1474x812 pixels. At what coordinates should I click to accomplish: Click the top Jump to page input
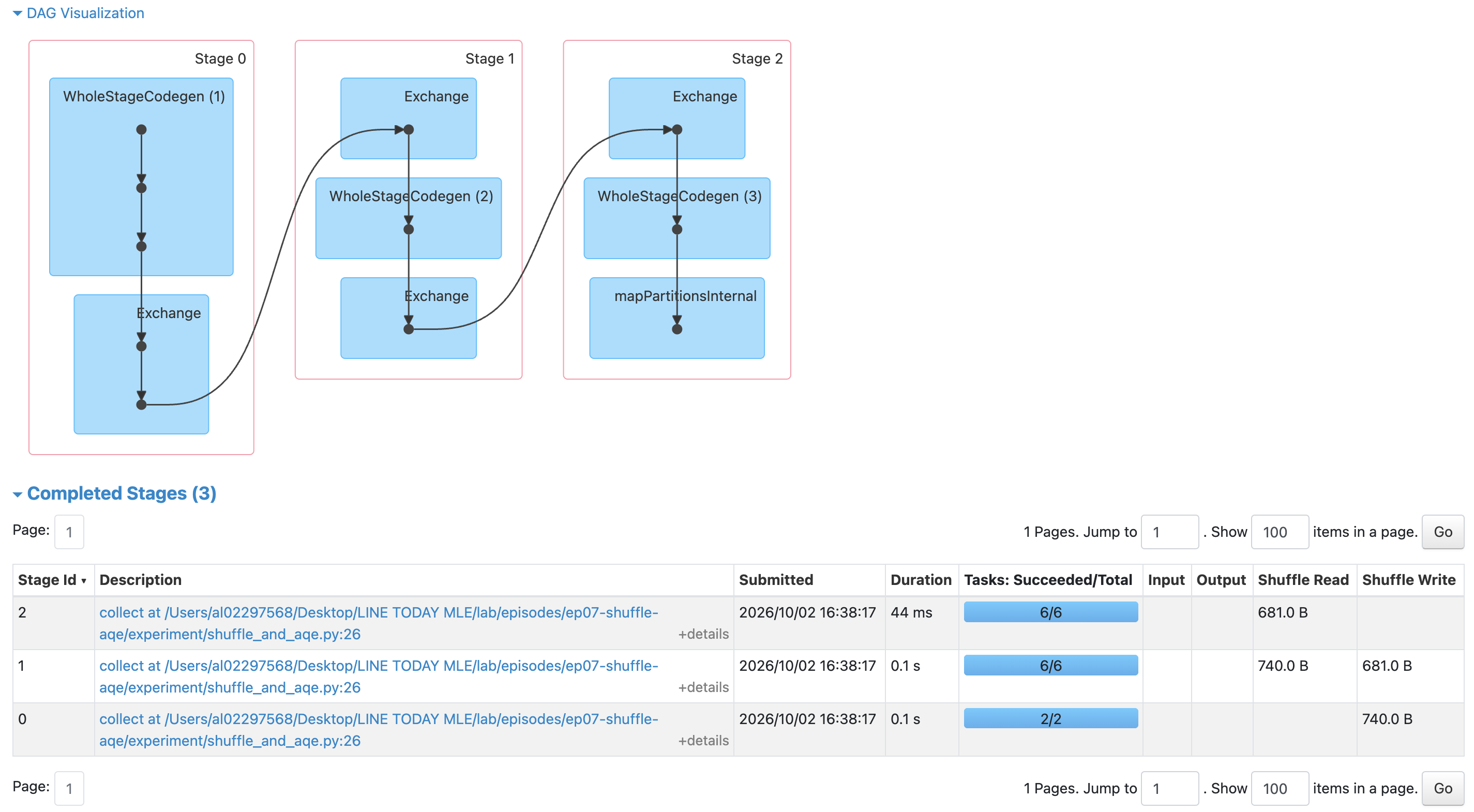(x=1169, y=532)
